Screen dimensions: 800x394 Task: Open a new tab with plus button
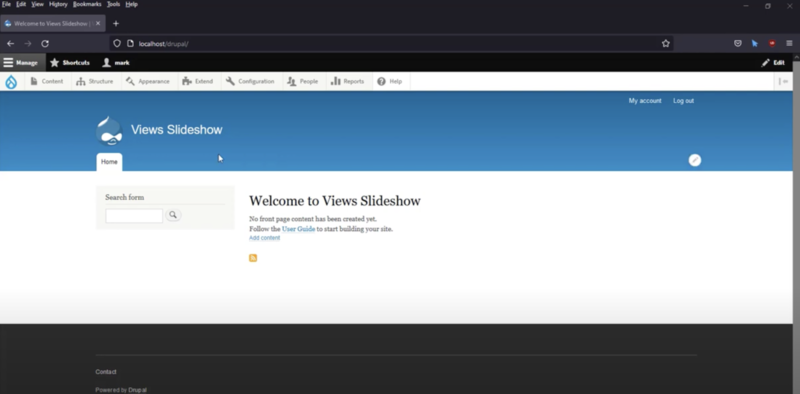[x=116, y=23]
